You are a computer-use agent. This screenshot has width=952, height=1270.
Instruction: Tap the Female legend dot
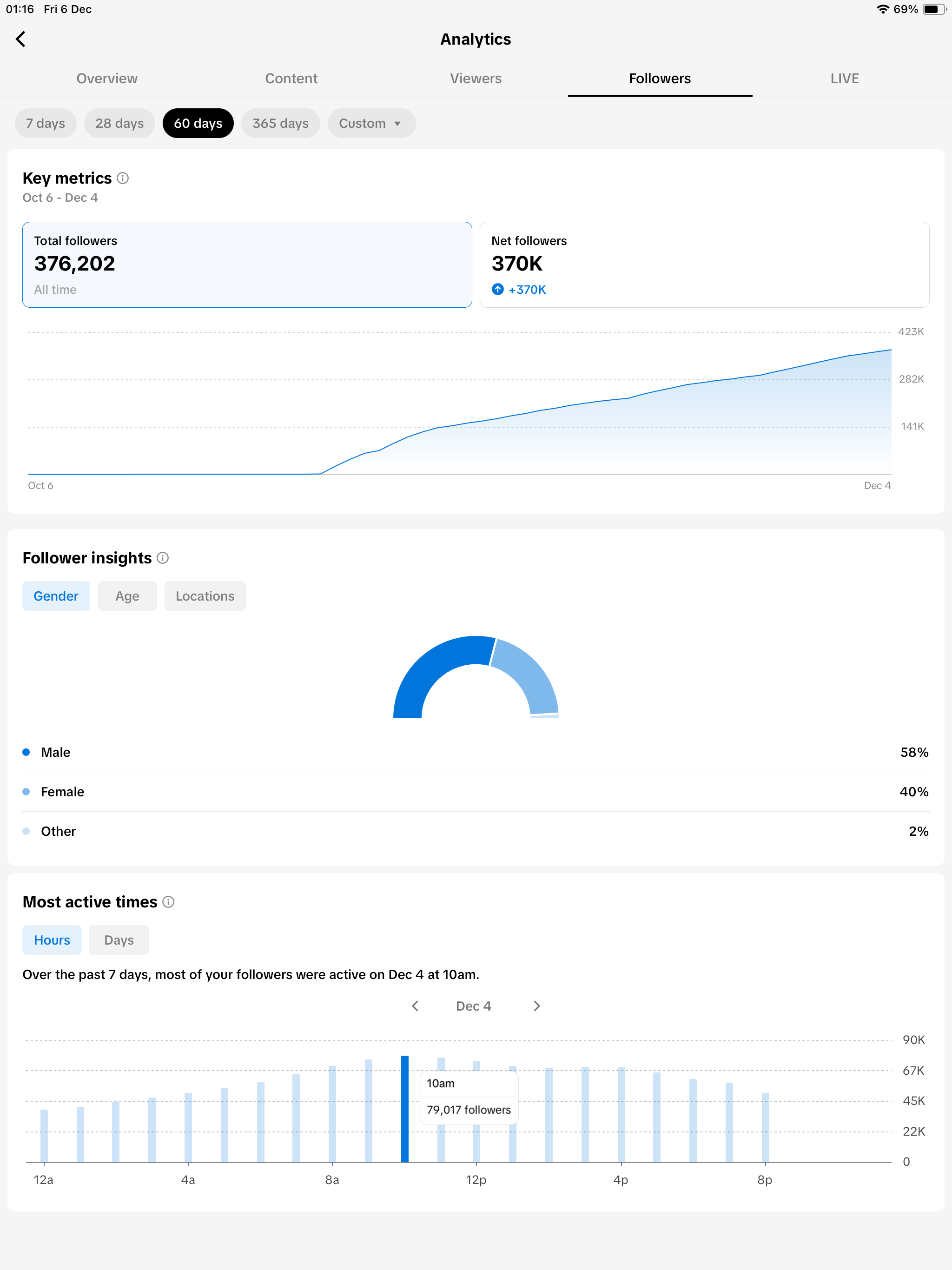(26, 792)
